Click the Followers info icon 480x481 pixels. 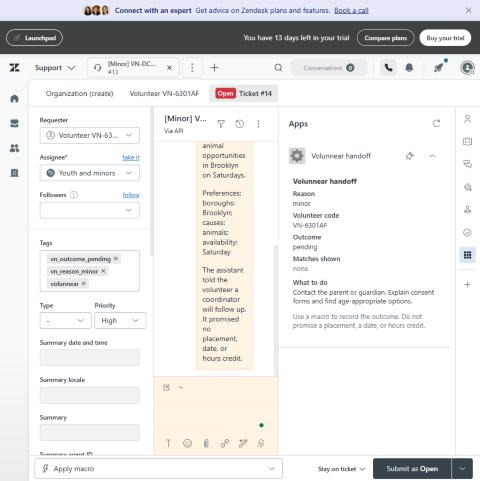tap(74, 195)
